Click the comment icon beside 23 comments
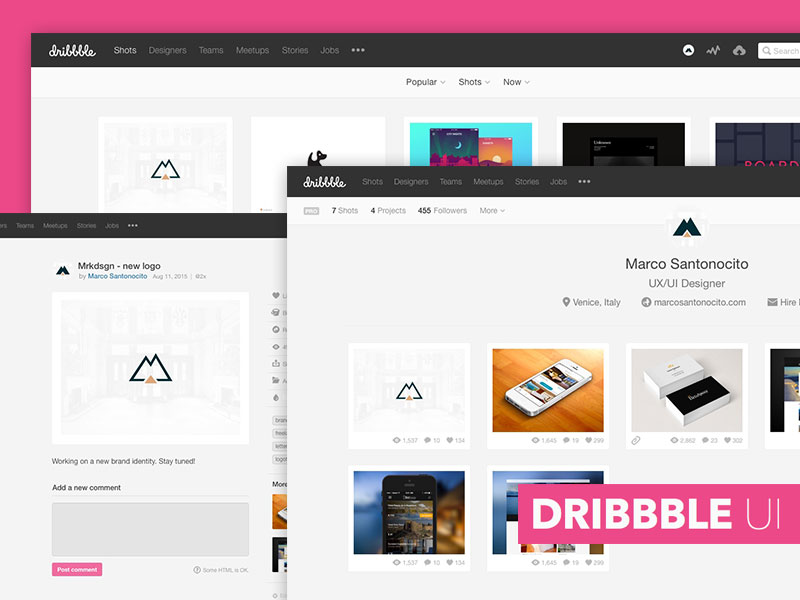 [x=706, y=440]
